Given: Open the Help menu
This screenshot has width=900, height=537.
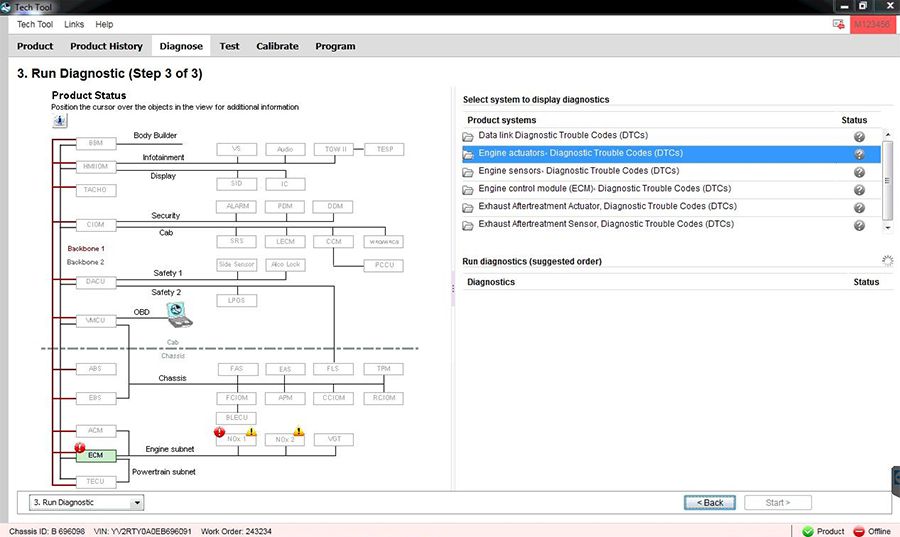Looking at the screenshot, I should click(104, 24).
